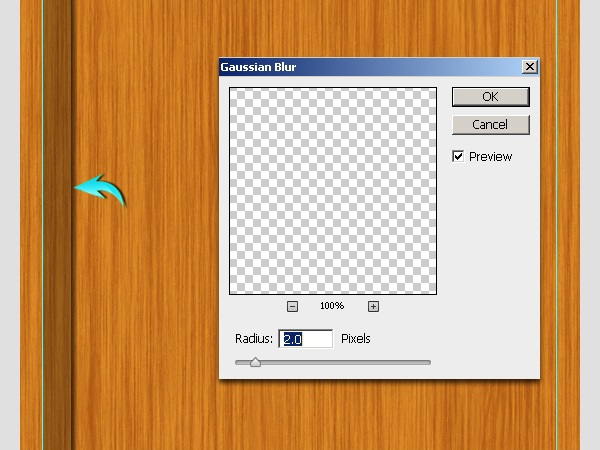Click the Radius value input field
The height and width of the screenshot is (450, 600).
[306, 339]
